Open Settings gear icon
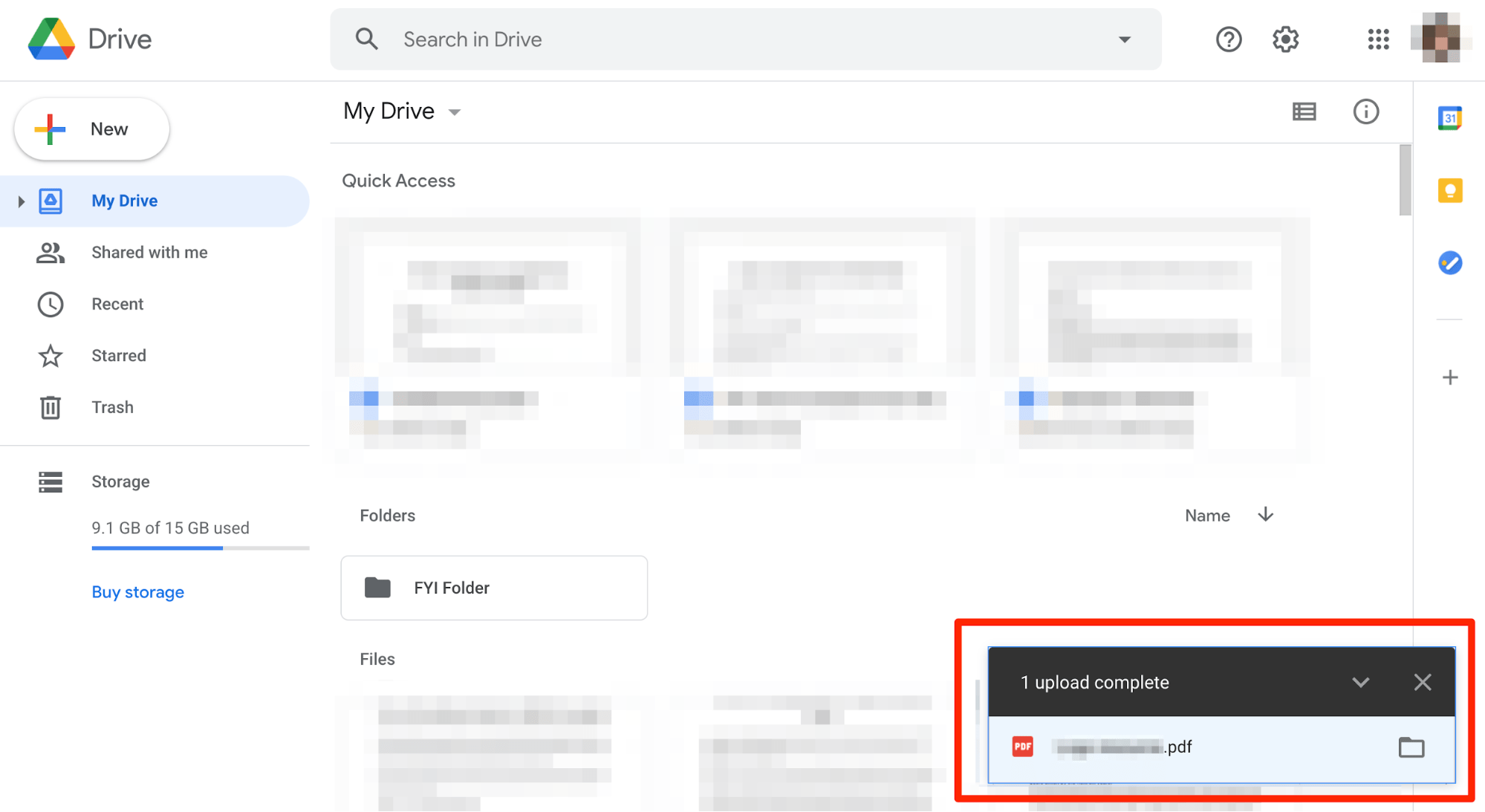 (1284, 39)
